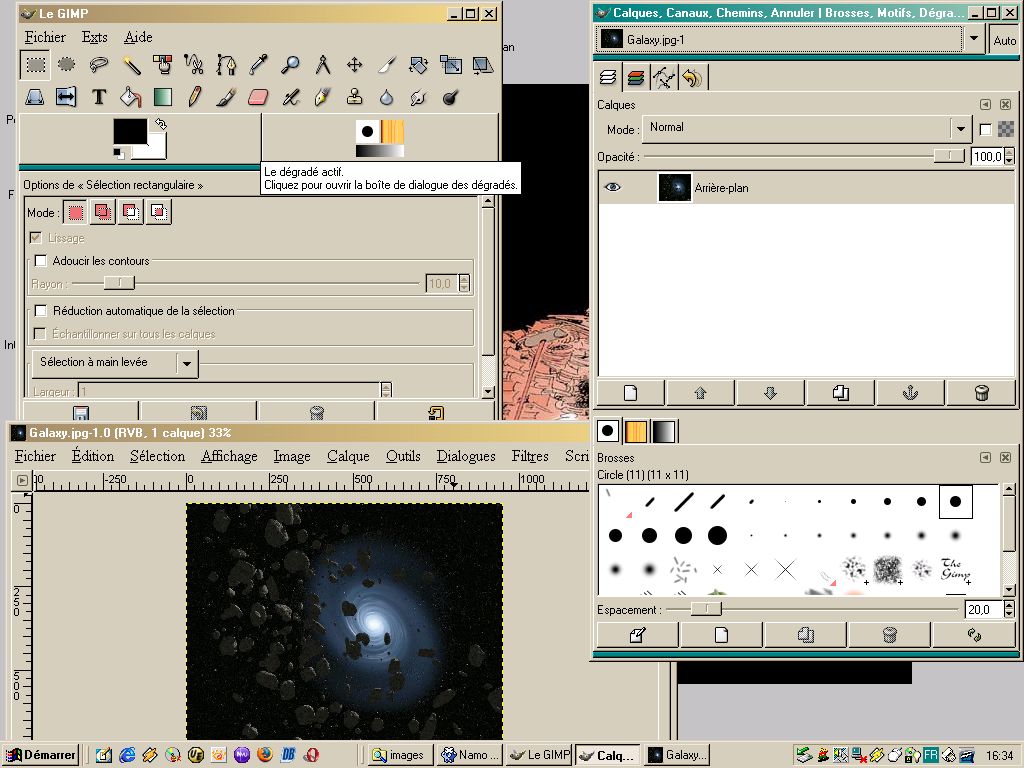This screenshot has height=768, width=1024.
Task: Open the brush editor from Brosses panel
Action: pos(638,635)
